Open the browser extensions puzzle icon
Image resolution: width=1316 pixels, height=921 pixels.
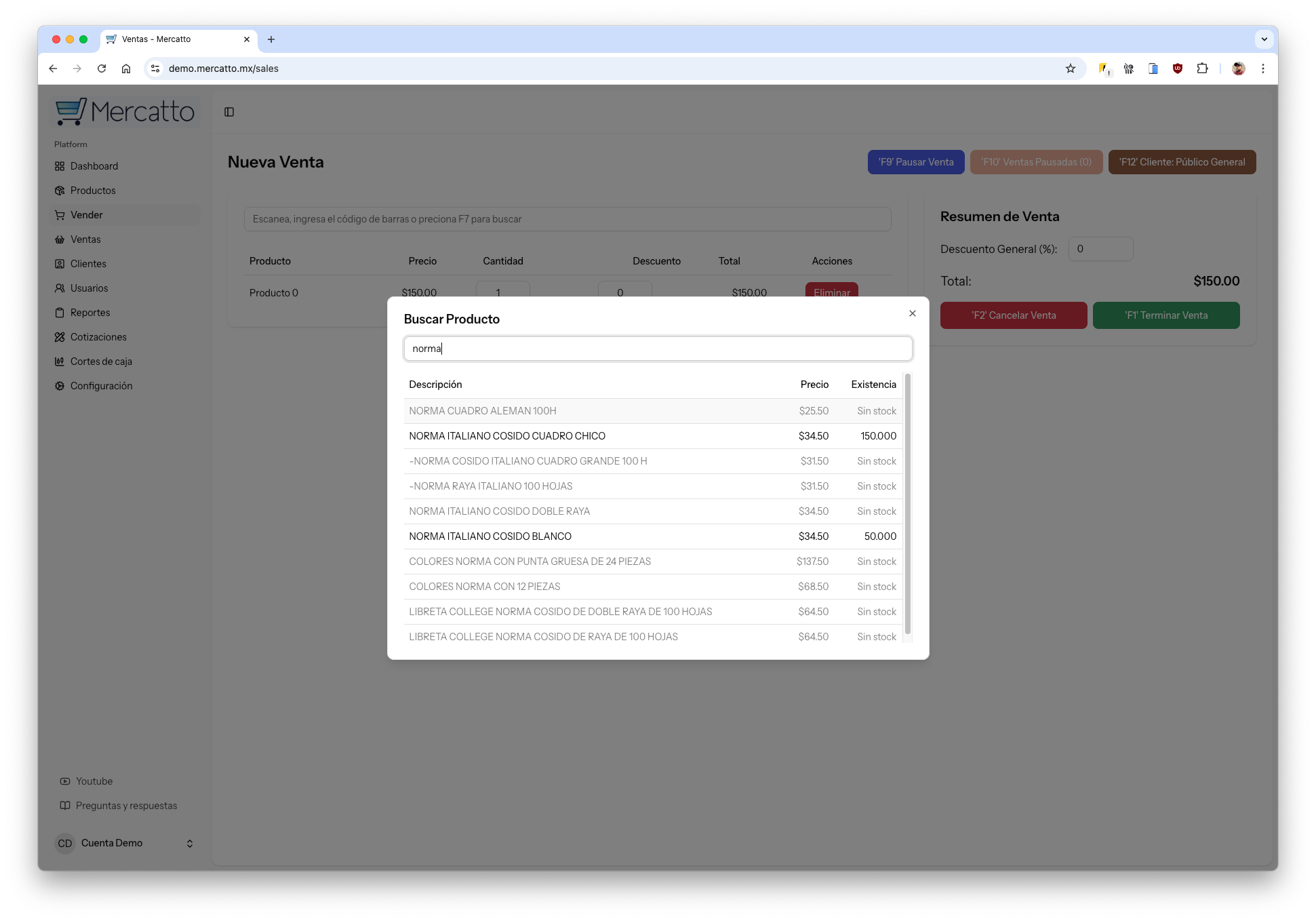[1202, 68]
